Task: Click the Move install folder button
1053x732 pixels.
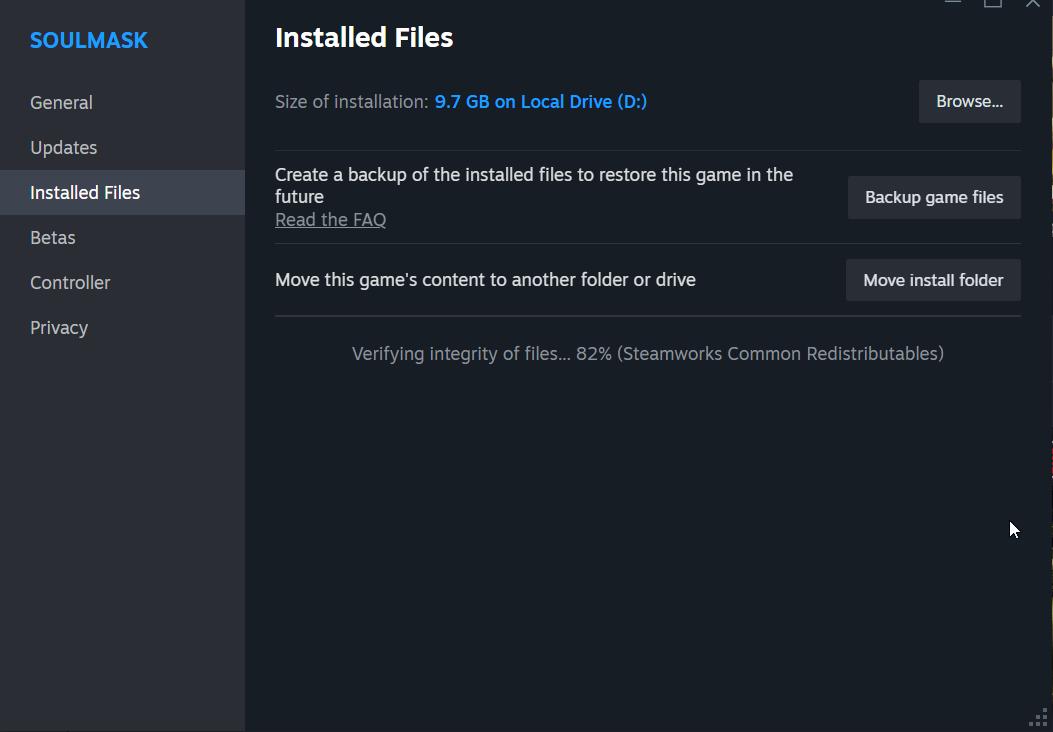Action: click(x=931, y=280)
